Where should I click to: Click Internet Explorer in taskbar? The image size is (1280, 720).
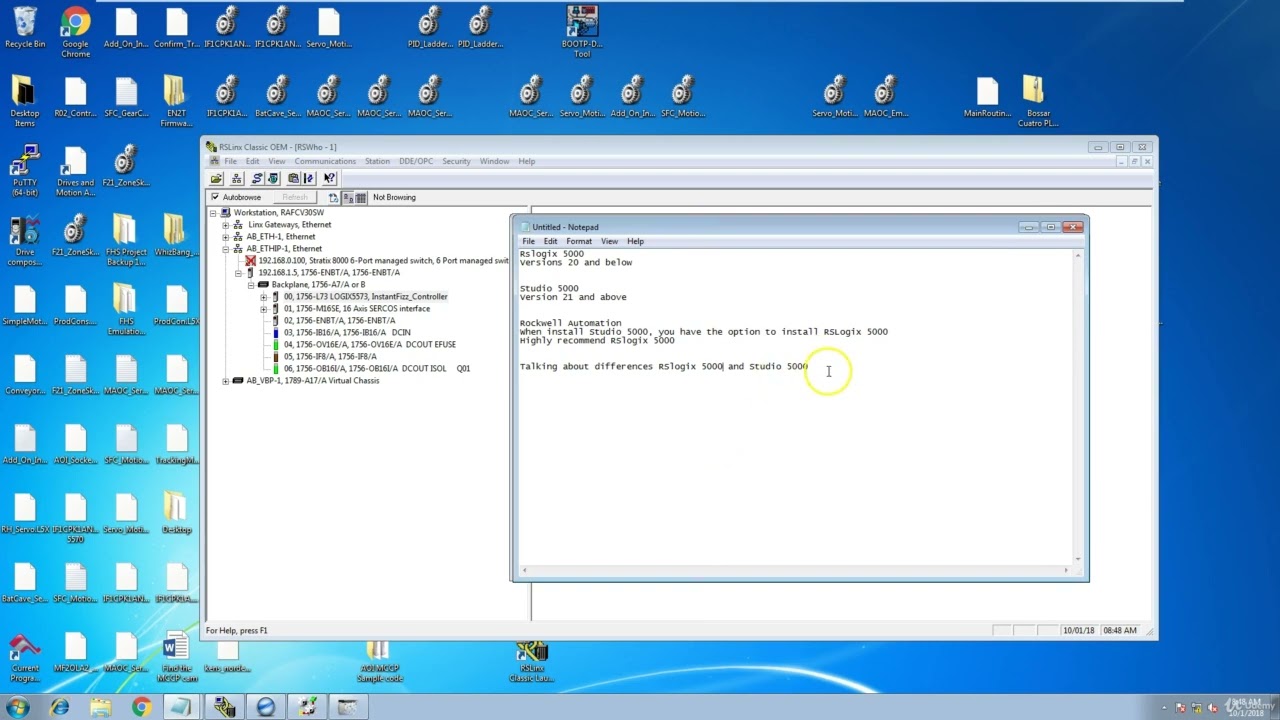[x=60, y=707]
